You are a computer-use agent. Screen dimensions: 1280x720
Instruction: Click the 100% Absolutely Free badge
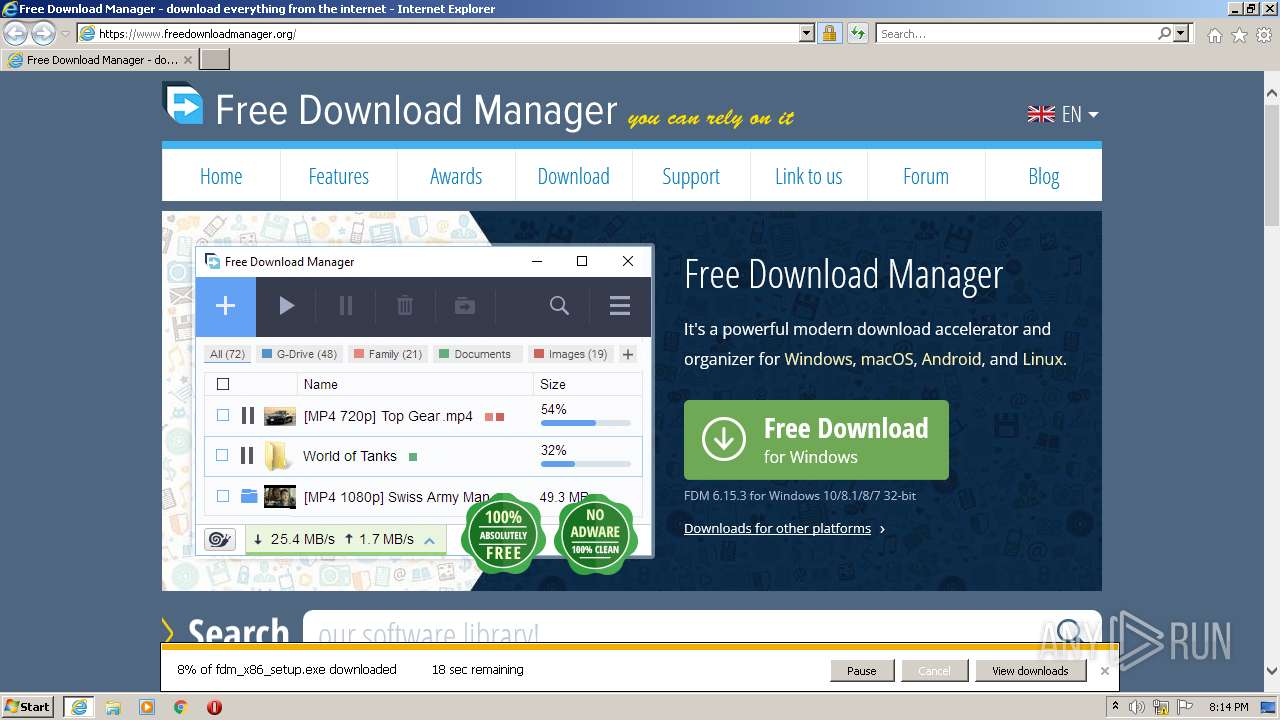coord(503,533)
